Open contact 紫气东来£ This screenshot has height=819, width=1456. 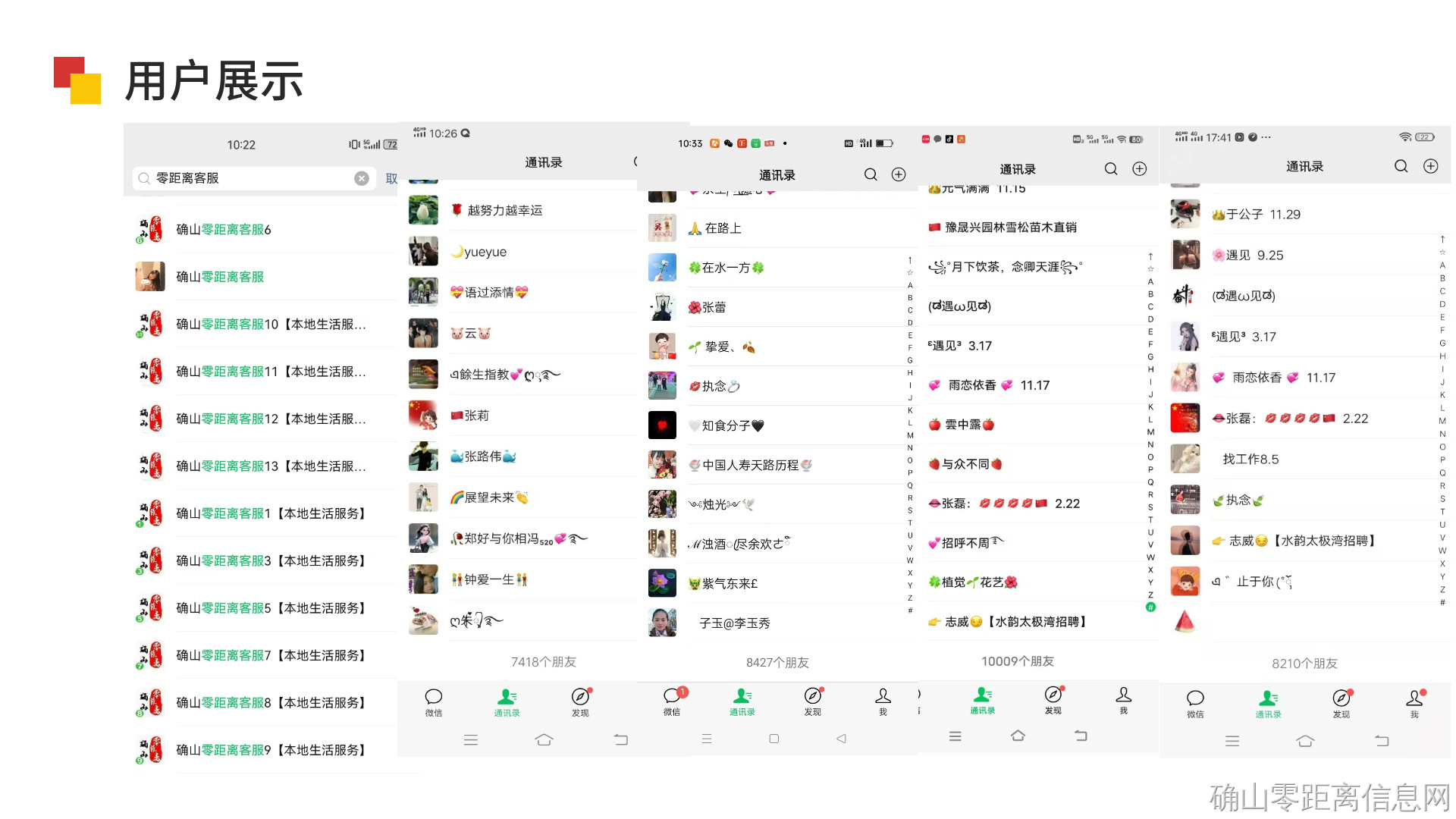[x=777, y=583]
